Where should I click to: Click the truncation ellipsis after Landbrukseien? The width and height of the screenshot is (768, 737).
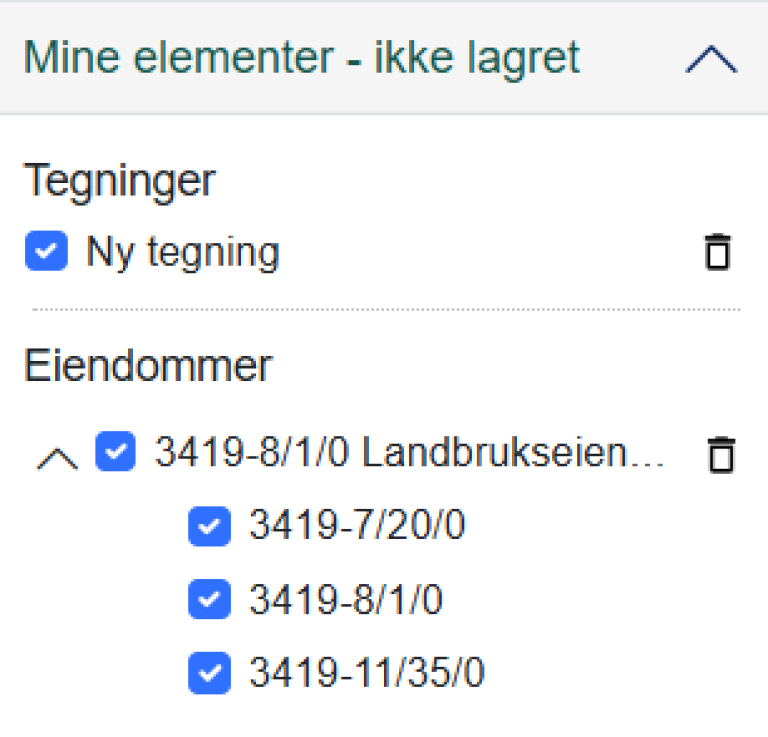click(653, 460)
